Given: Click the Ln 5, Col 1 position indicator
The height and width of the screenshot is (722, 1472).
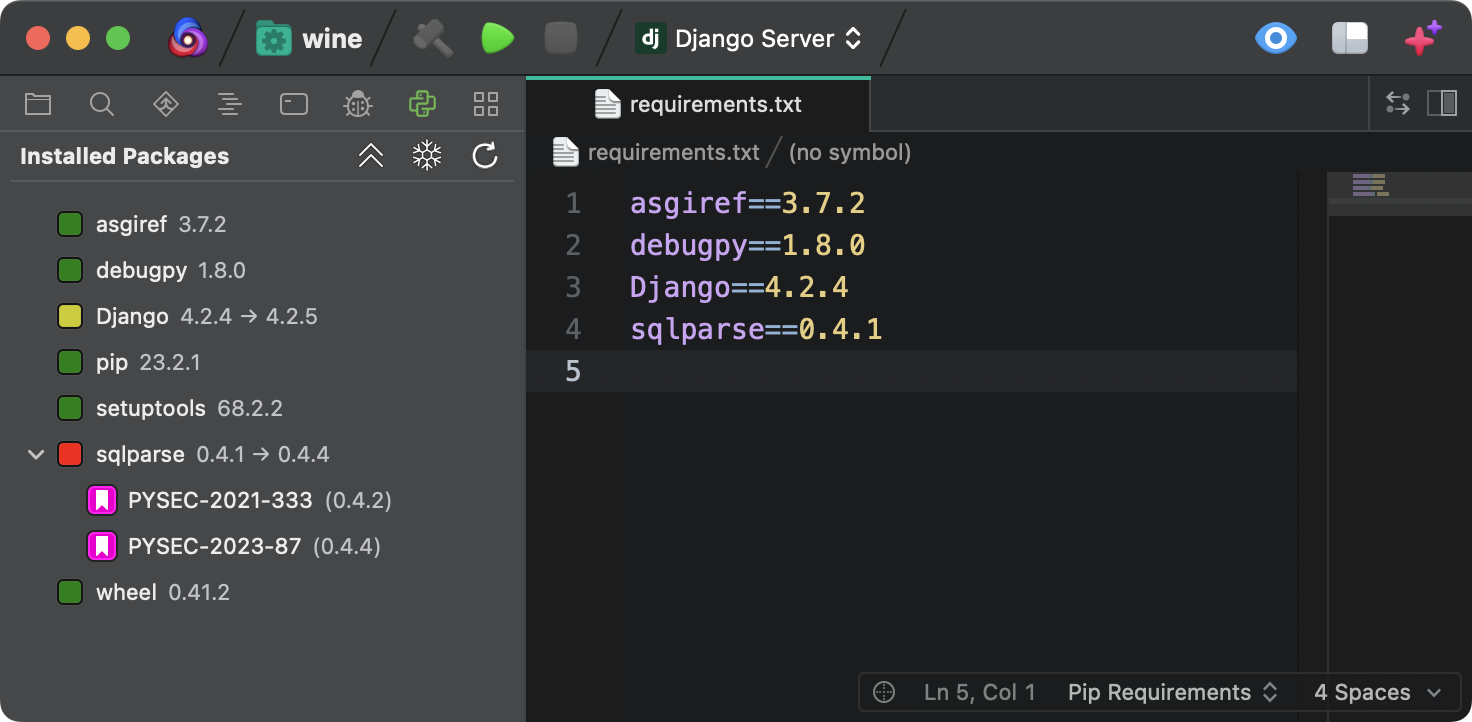Looking at the screenshot, I should (978, 691).
